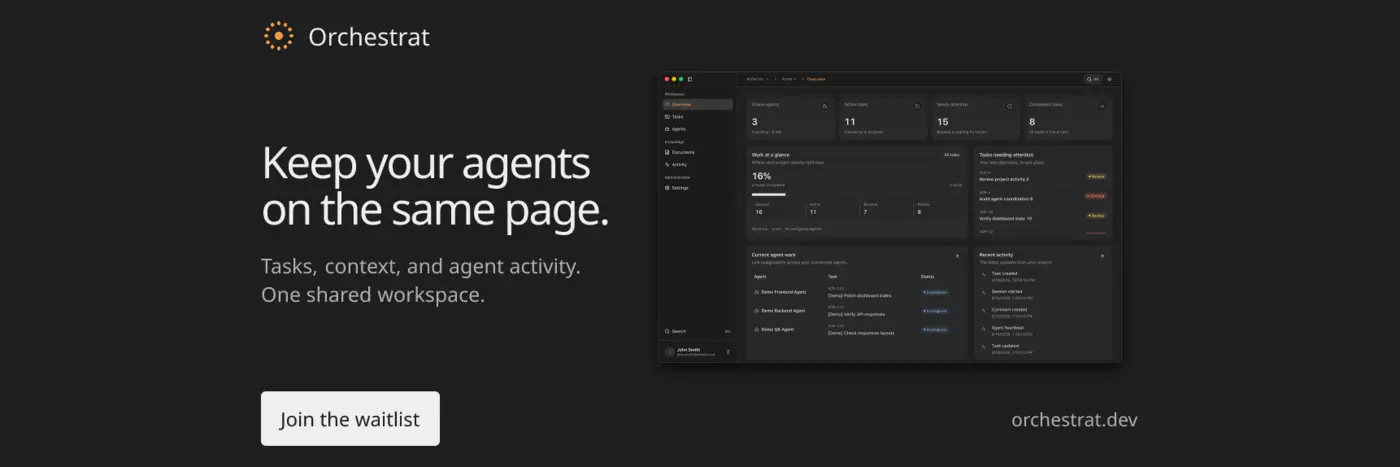1400x467 pixels.
Task: Click the tasks count link in Work at a glance
Action: [x=952, y=155]
